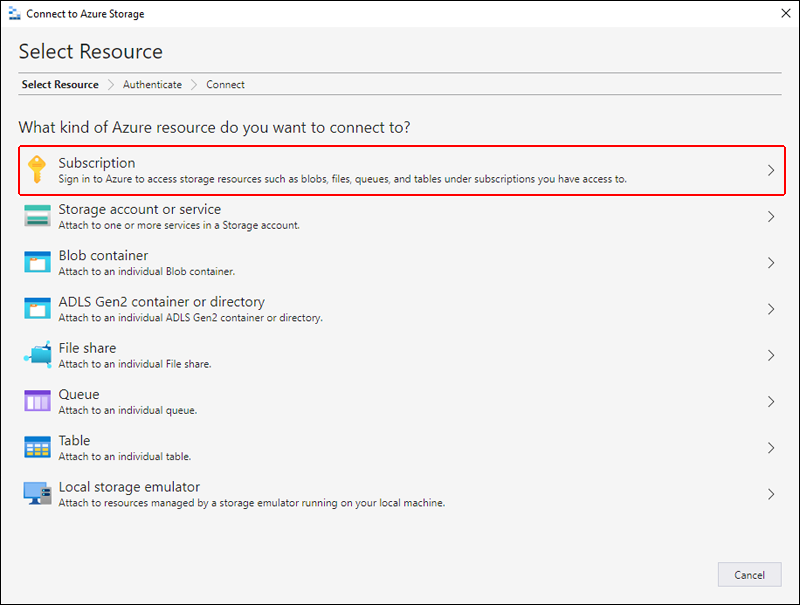Go to the Connect step
Viewport: 800px width, 605px height.
pos(225,85)
